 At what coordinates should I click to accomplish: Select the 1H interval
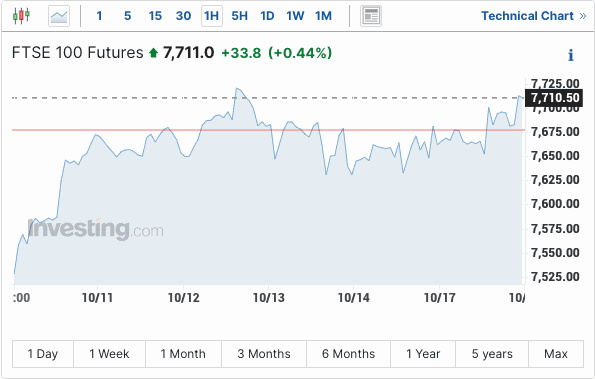pyautogui.click(x=211, y=16)
